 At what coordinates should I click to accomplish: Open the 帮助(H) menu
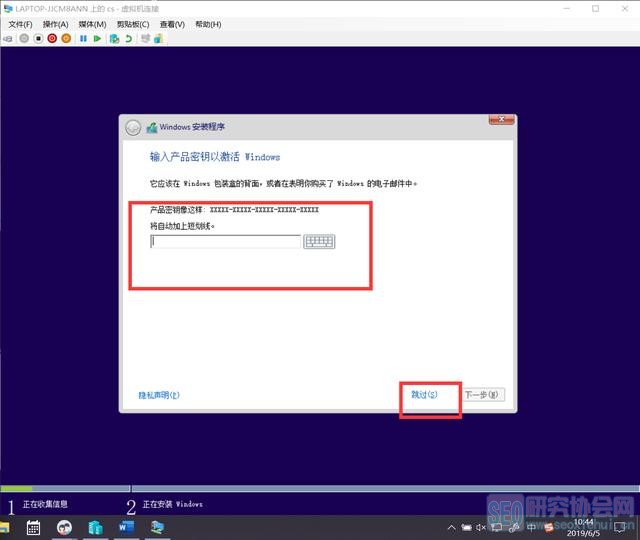208,24
